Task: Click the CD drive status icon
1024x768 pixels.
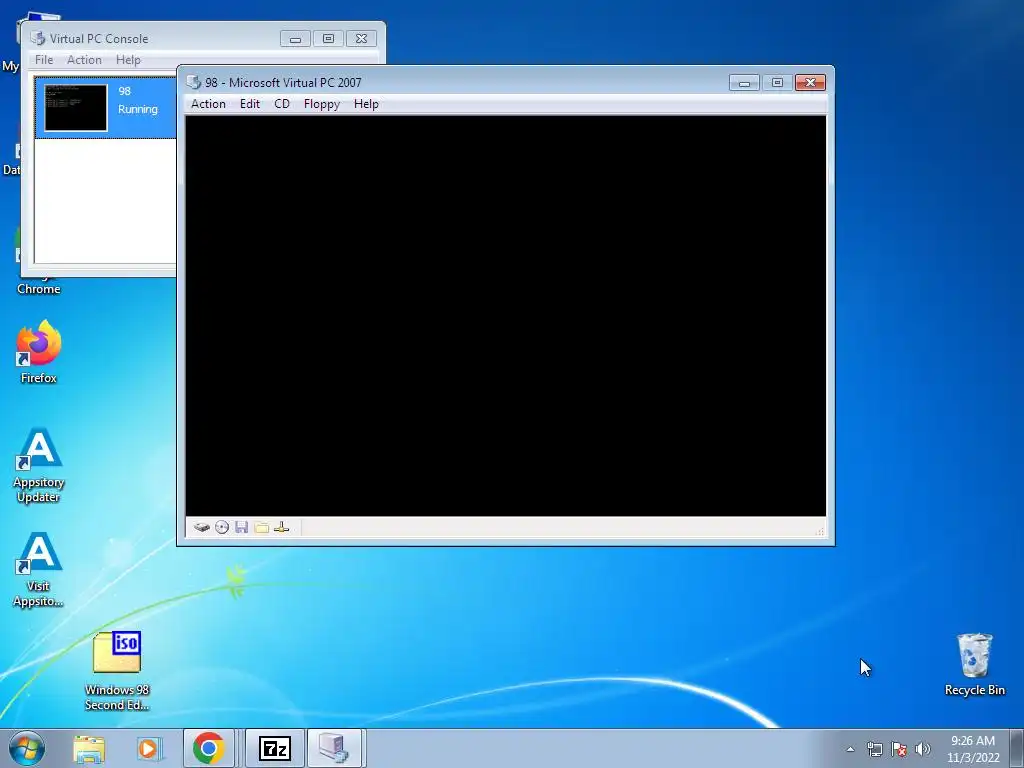Action: (222, 527)
